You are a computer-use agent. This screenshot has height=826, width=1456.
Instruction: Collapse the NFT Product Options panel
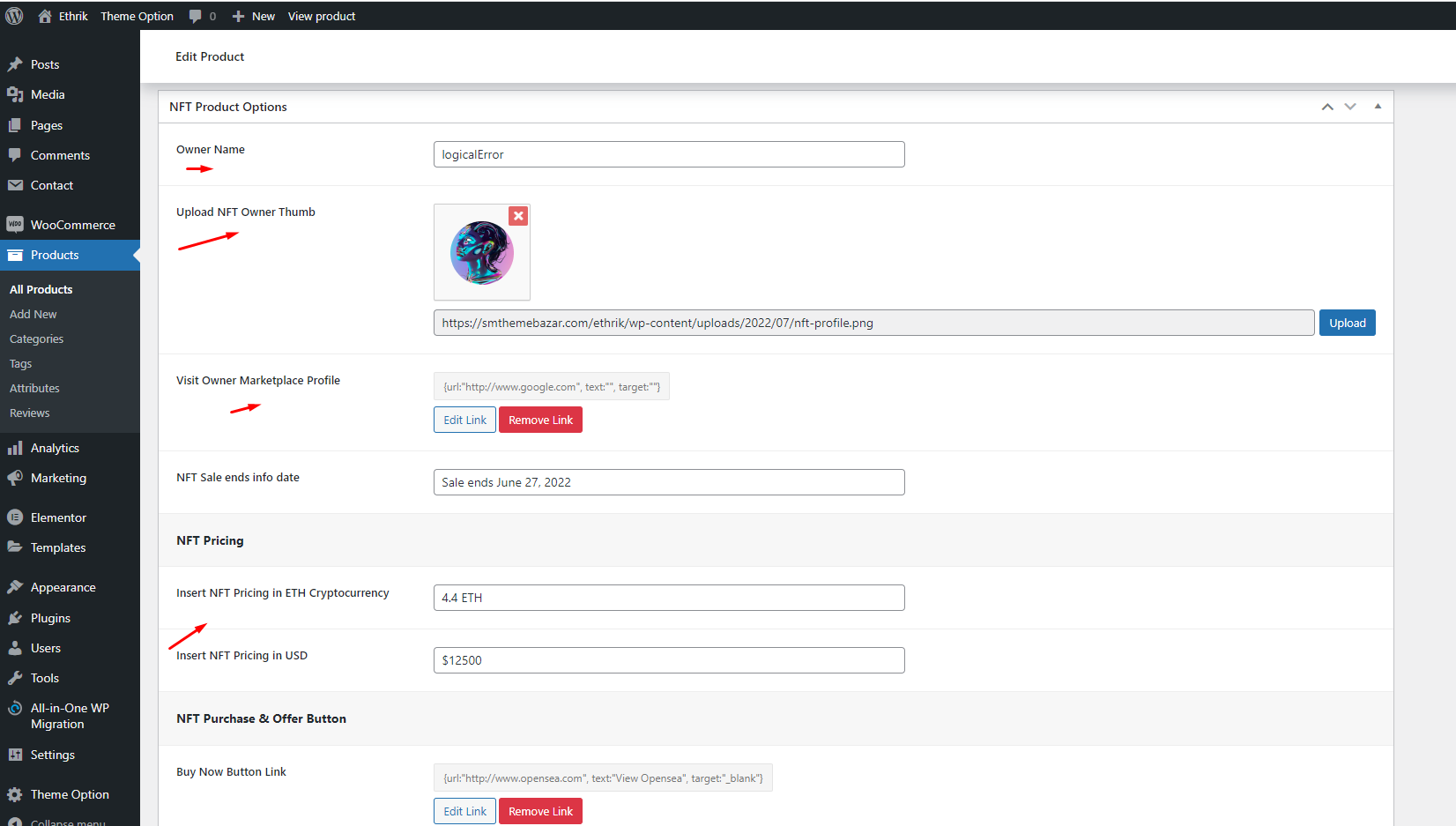1378,107
